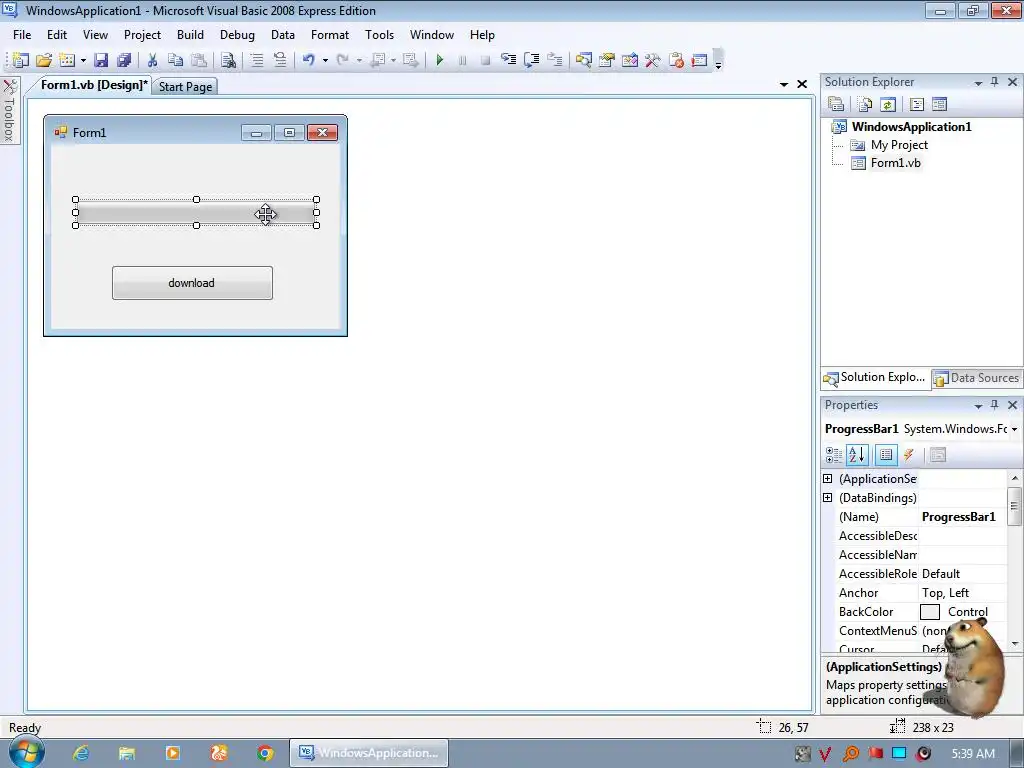Click the Step Over toolbar icon
1024x768 pixels.
click(x=532, y=60)
